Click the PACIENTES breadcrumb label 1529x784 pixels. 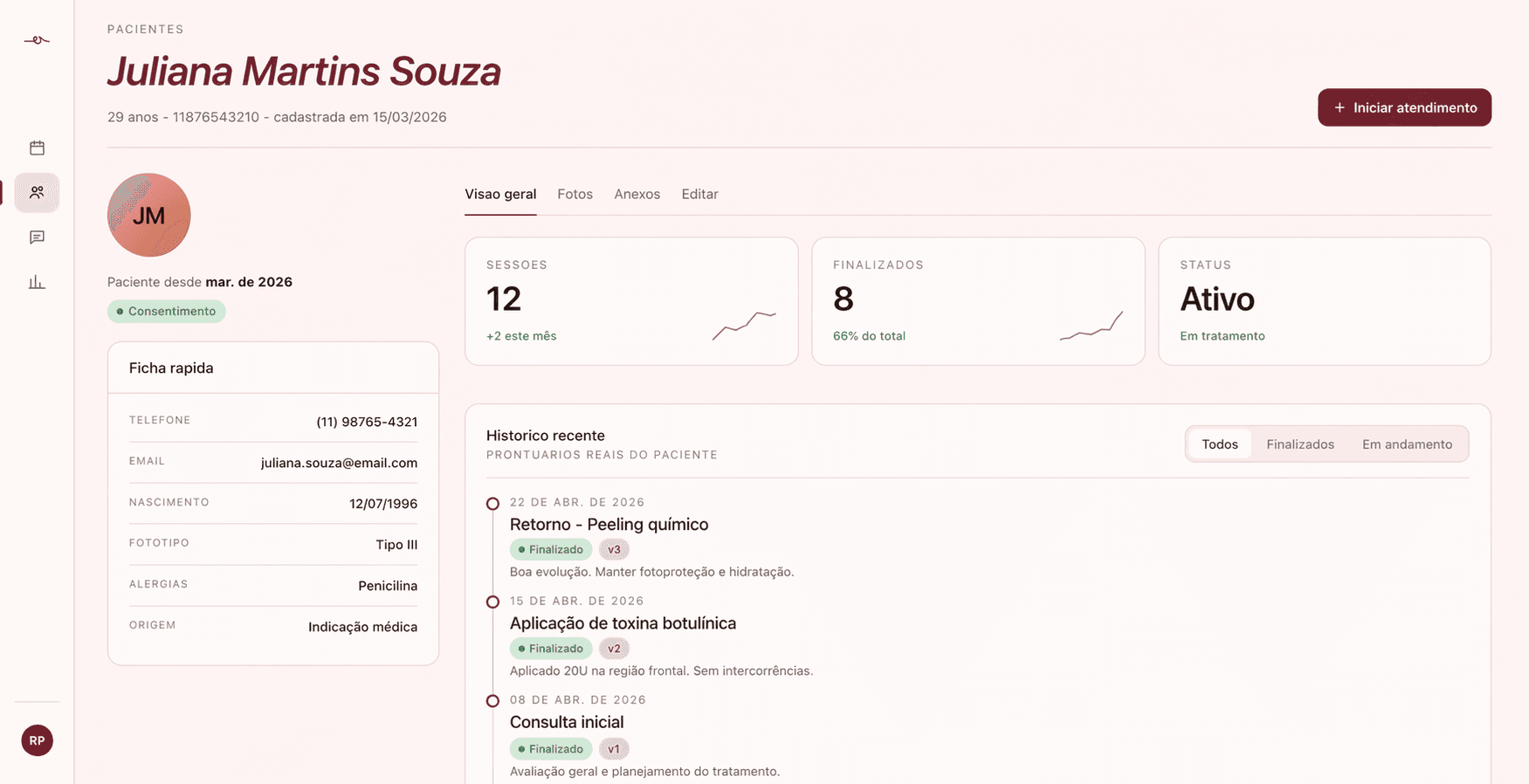tap(146, 29)
